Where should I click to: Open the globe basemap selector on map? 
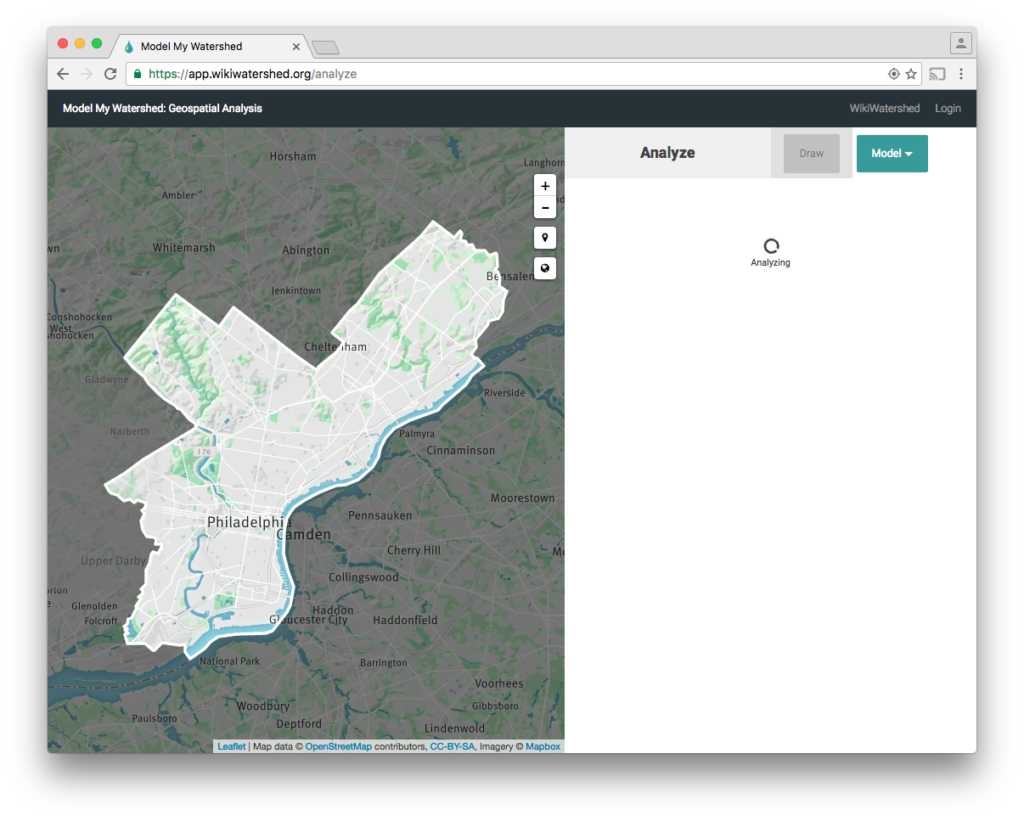[x=545, y=268]
